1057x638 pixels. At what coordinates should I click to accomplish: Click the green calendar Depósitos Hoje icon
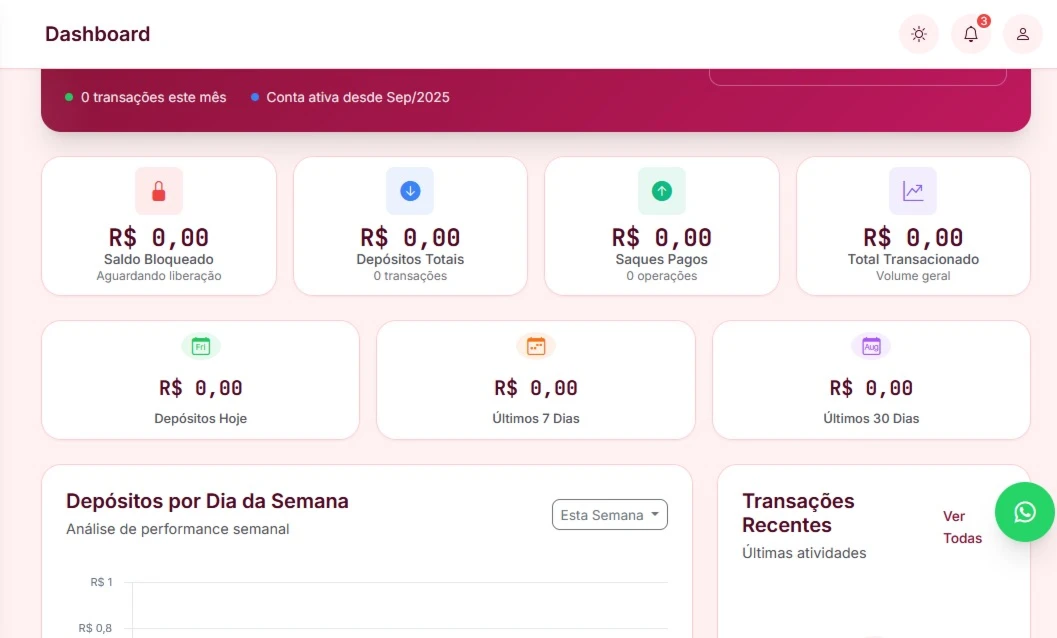pos(200,347)
